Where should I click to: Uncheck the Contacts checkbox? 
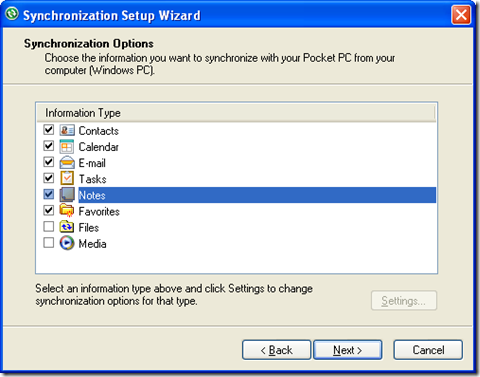click(49, 129)
